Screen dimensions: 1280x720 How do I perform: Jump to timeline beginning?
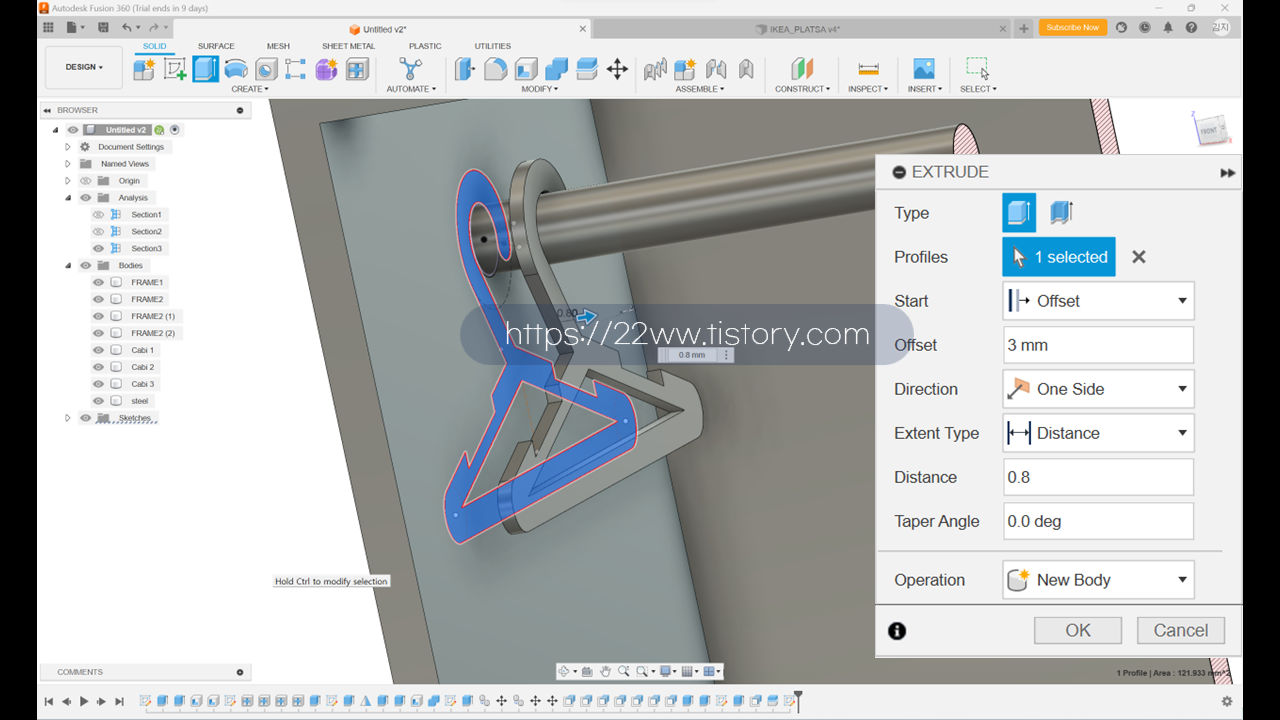[x=48, y=702]
